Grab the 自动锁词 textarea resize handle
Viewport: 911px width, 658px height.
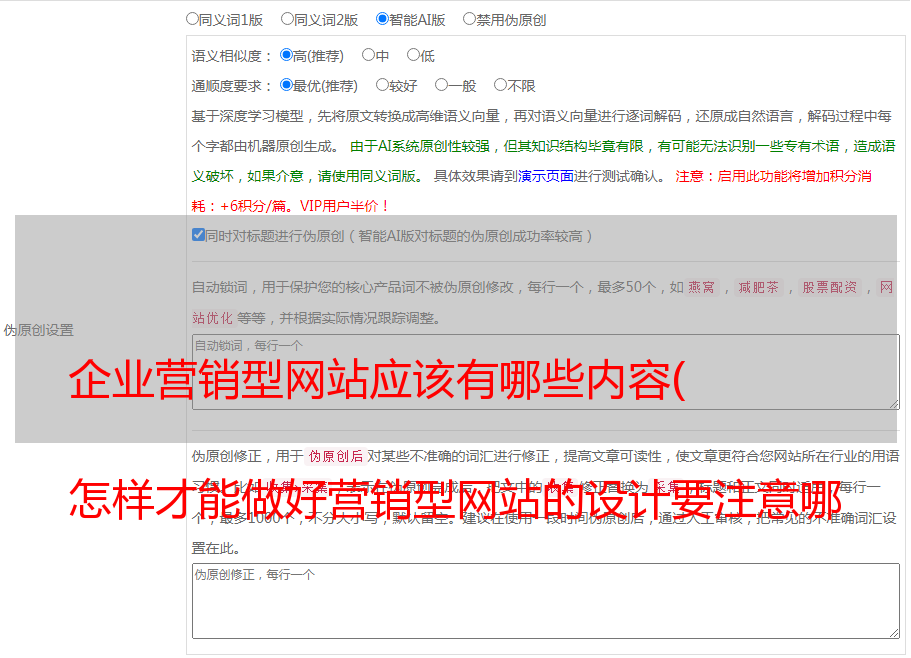894,404
